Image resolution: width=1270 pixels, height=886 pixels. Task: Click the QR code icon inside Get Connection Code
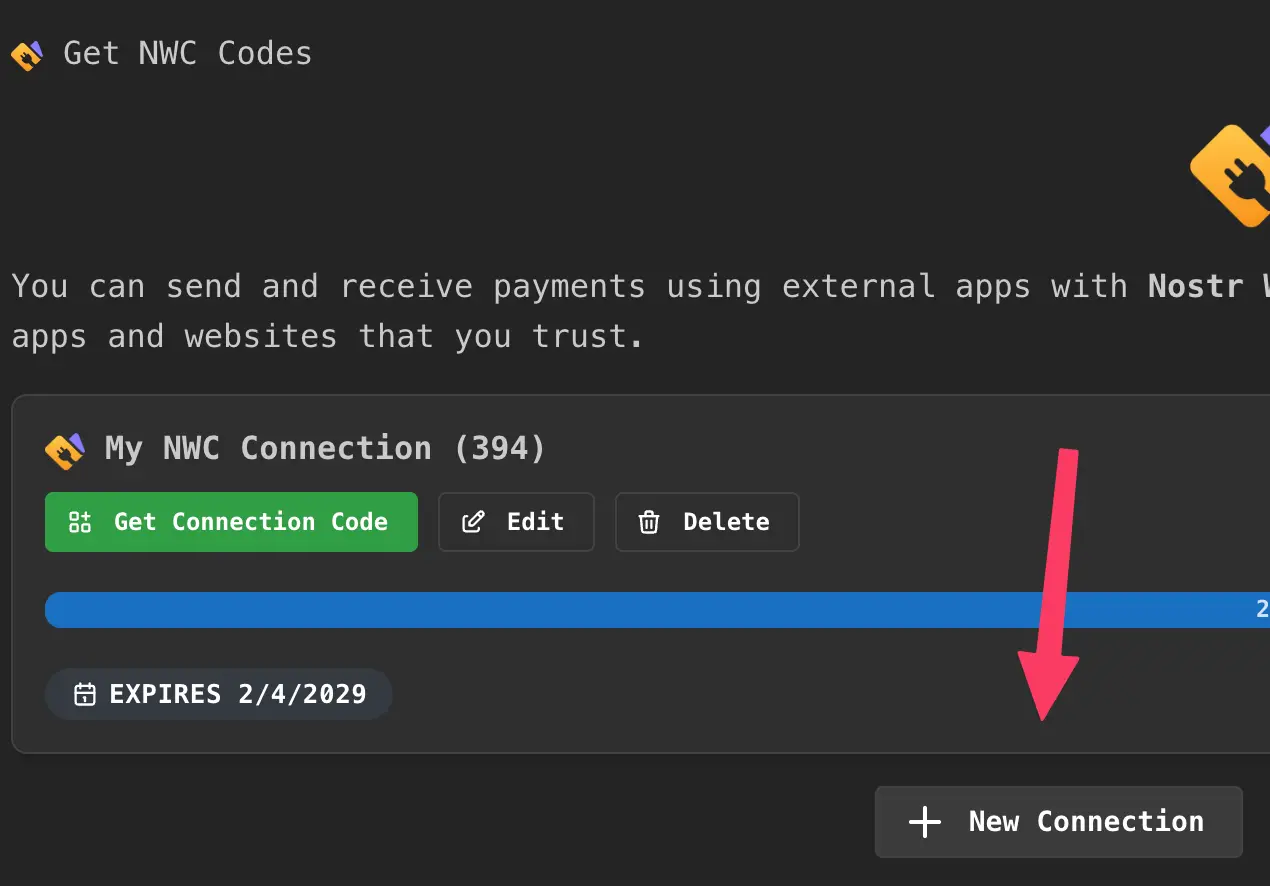click(78, 521)
